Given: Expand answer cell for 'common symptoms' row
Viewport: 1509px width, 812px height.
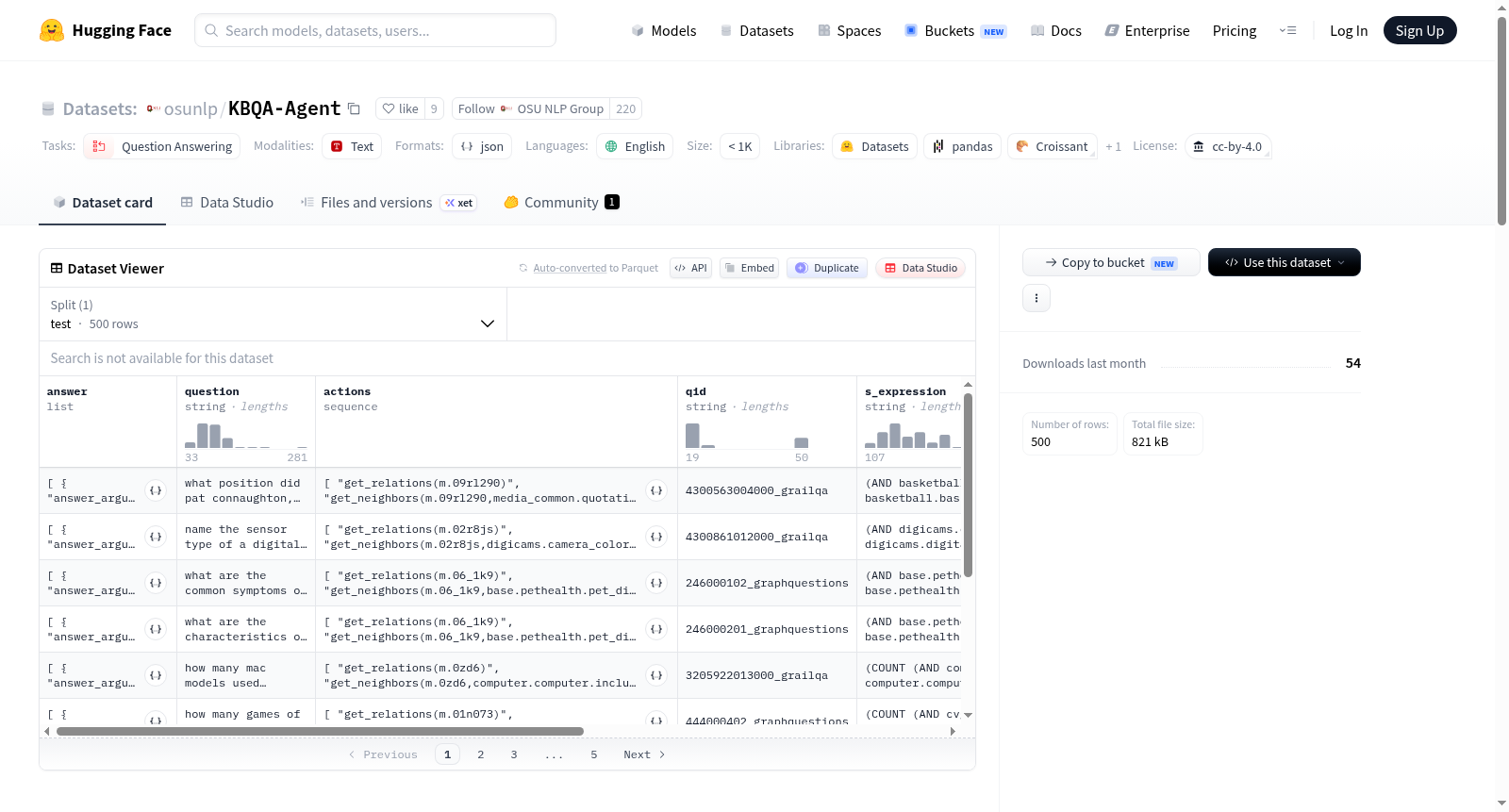Looking at the screenshot, I should point(156,583).
